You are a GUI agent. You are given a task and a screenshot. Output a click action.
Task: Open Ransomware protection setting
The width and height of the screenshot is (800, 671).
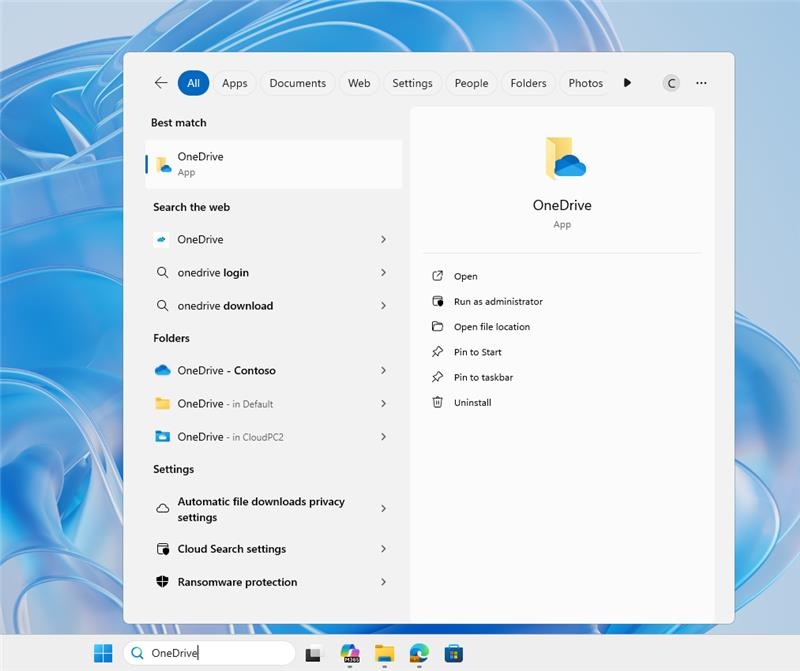[271, 582]
